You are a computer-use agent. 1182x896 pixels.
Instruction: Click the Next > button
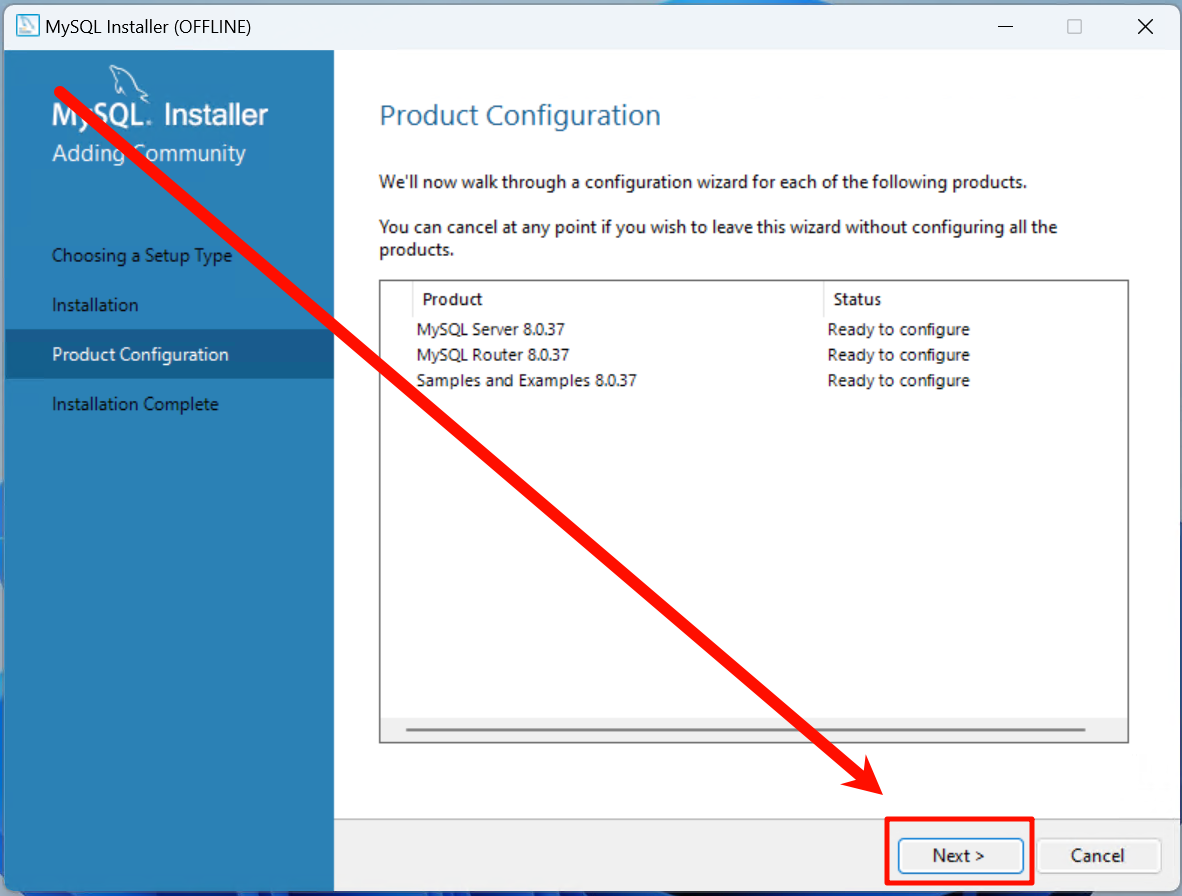click(960, 855)
